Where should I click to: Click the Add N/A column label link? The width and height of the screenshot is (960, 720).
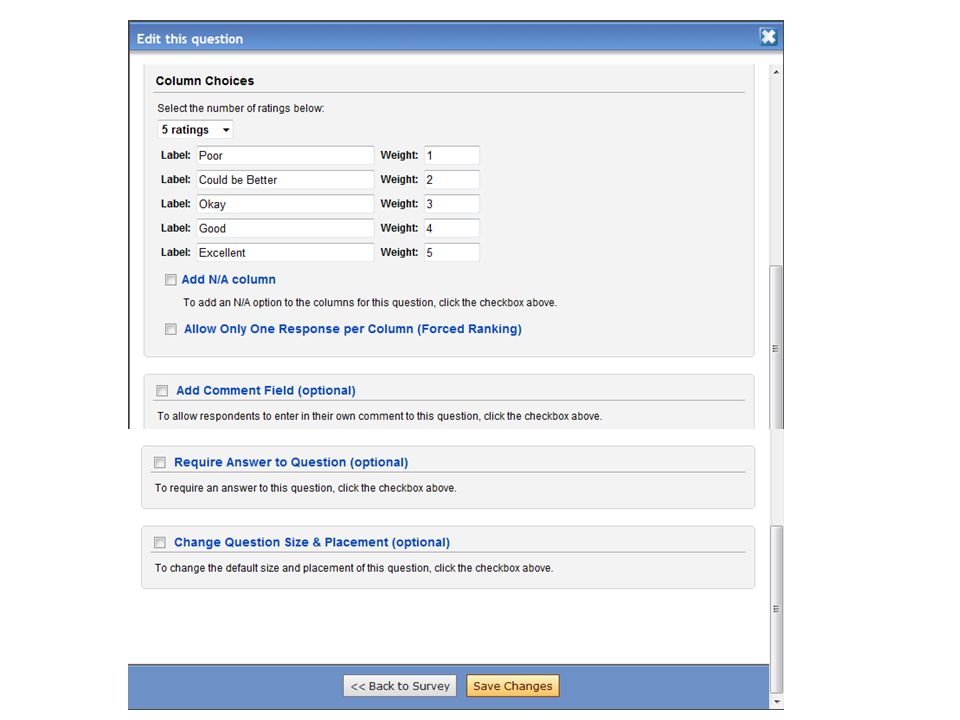coord(228,279)
